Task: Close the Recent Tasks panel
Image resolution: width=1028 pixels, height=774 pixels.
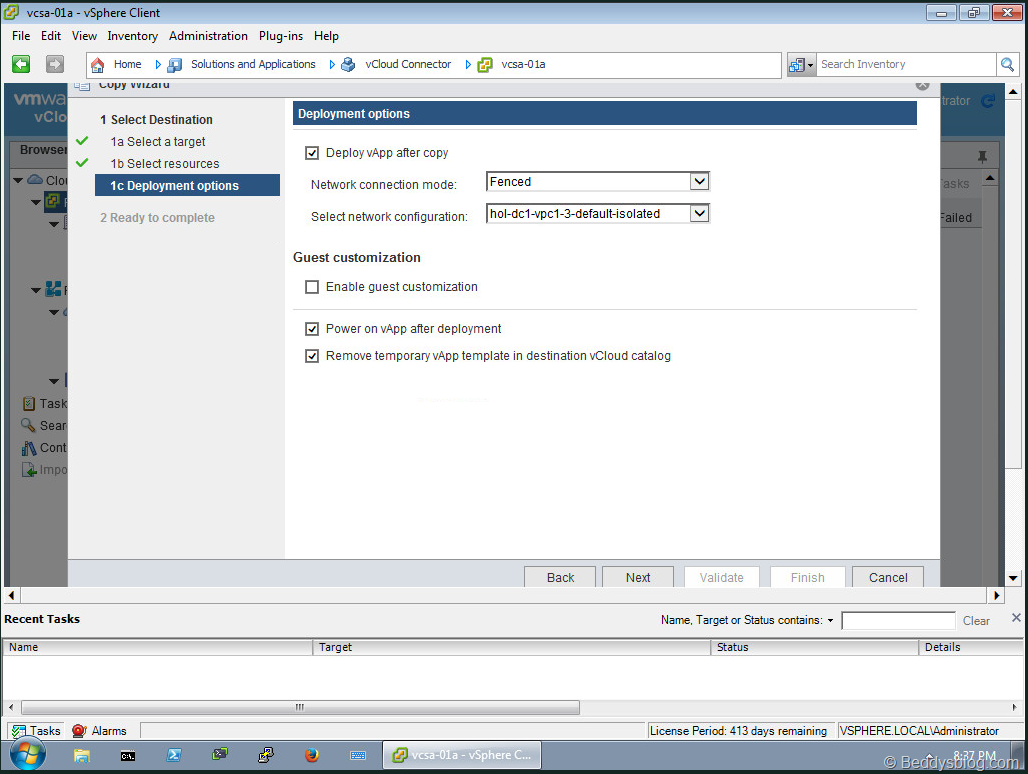Action: click(1016, 617)
